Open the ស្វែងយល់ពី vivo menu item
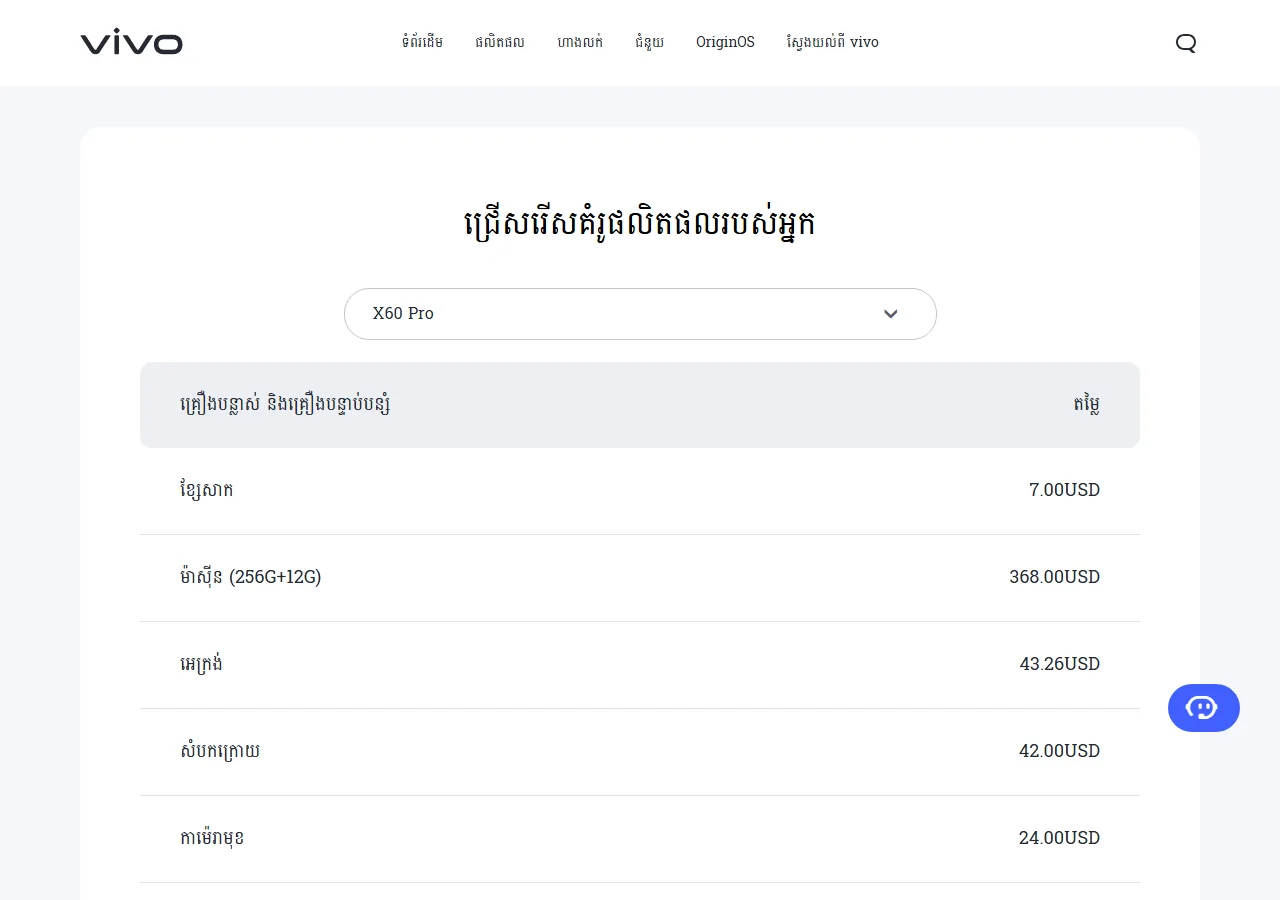The width and height of the screenshot is (1280, 900). point(832,42)
